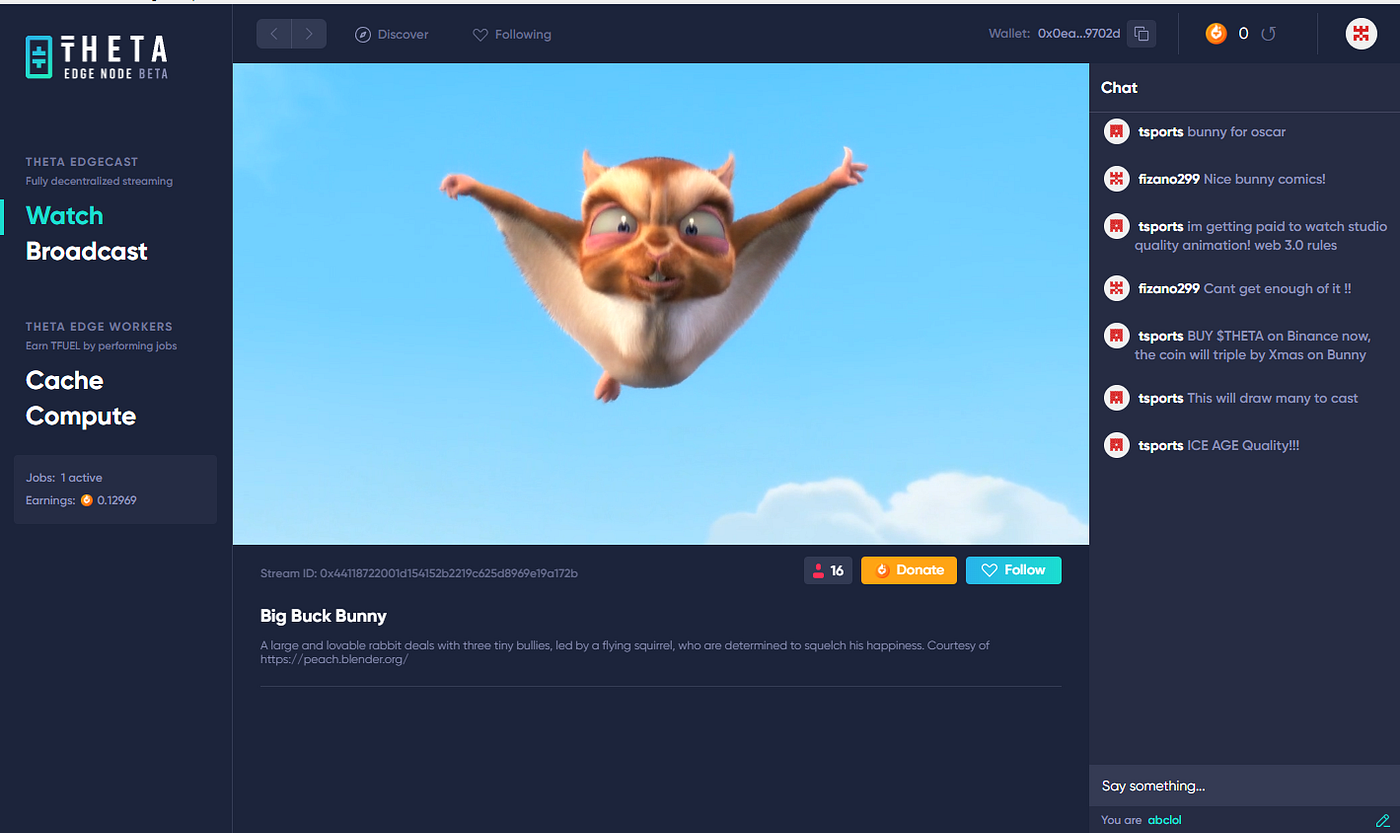This screenshot has height=833, width=1400.
Task: Copy the wallet address
Action: coord(1142,34)
